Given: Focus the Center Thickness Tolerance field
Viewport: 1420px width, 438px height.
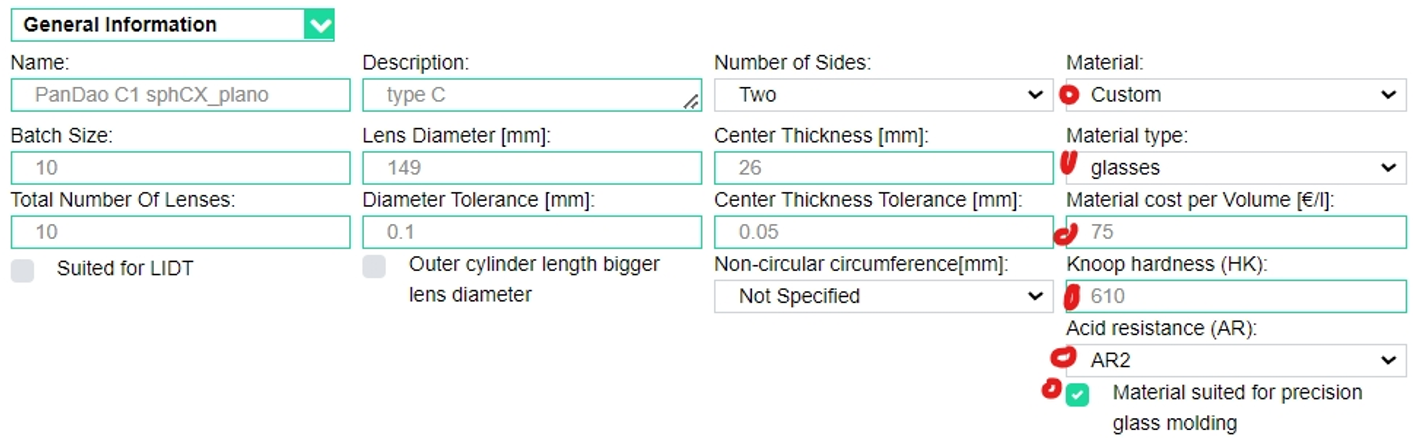Looking at the screenshot, I should pyautogui.click(x=884, y=231).
